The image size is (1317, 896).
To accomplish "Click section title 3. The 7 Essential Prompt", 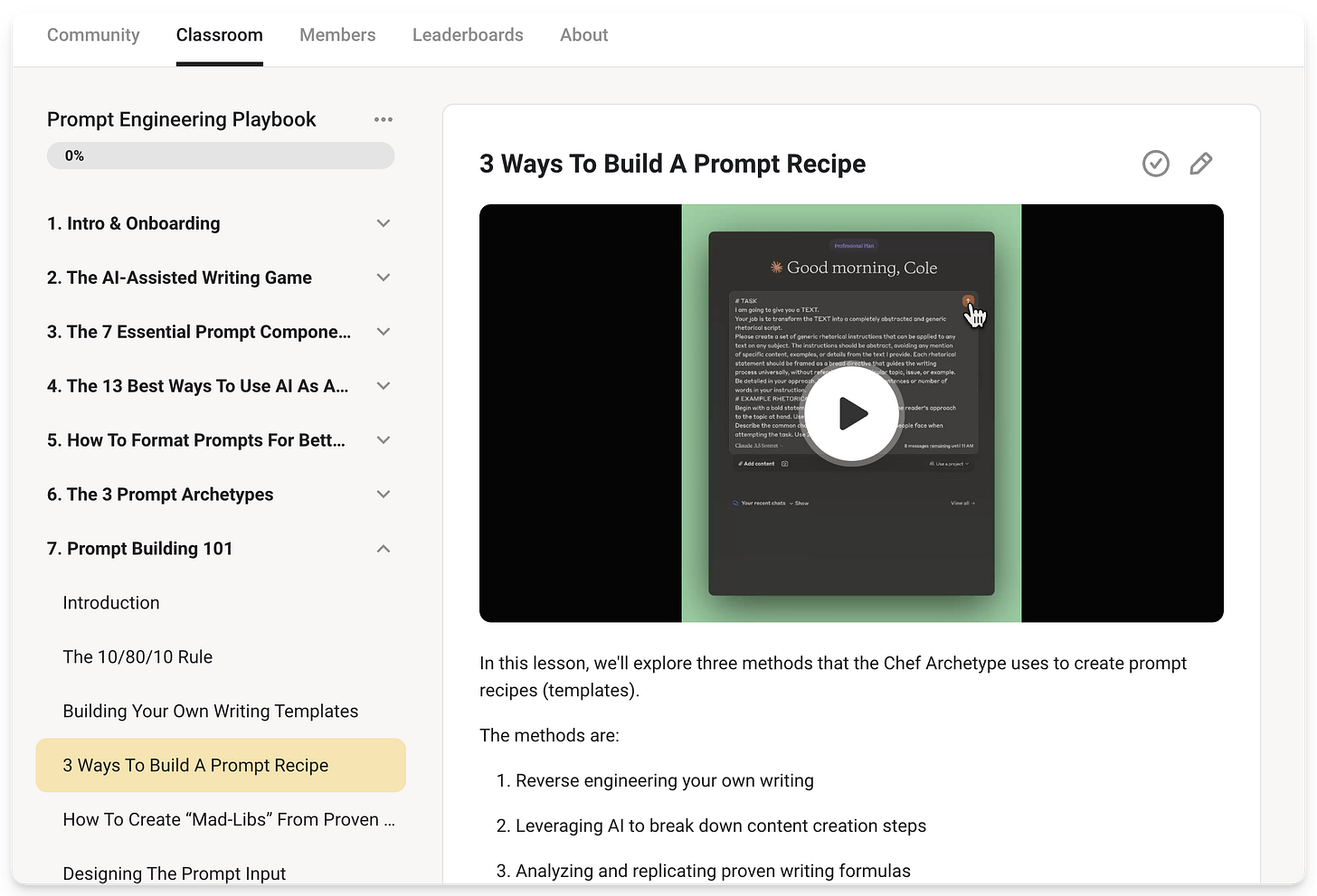I will click(x=199, y=332).
